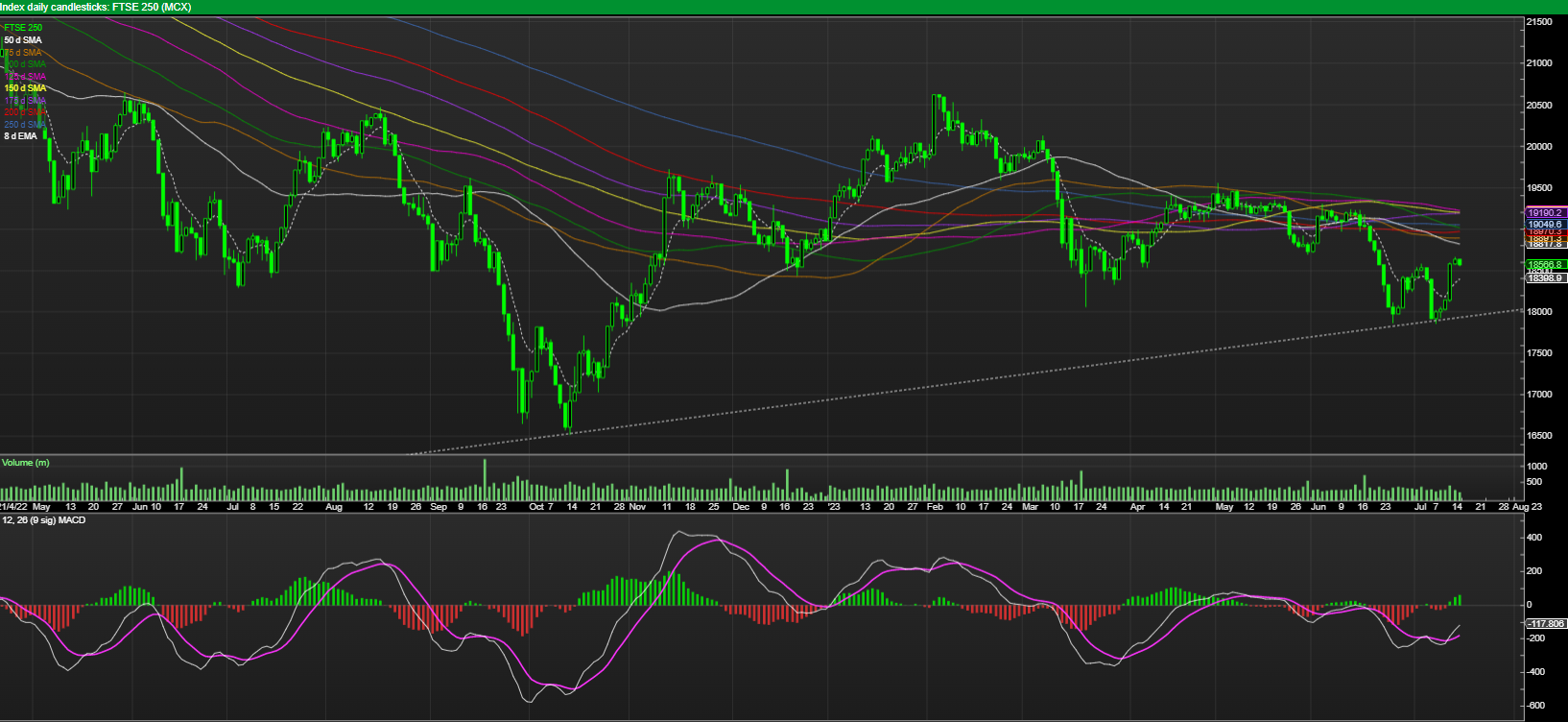Click the white 18398.9 EMA price tag
This screenshot has height=722, width=1568.
[x=1545, y=277]
